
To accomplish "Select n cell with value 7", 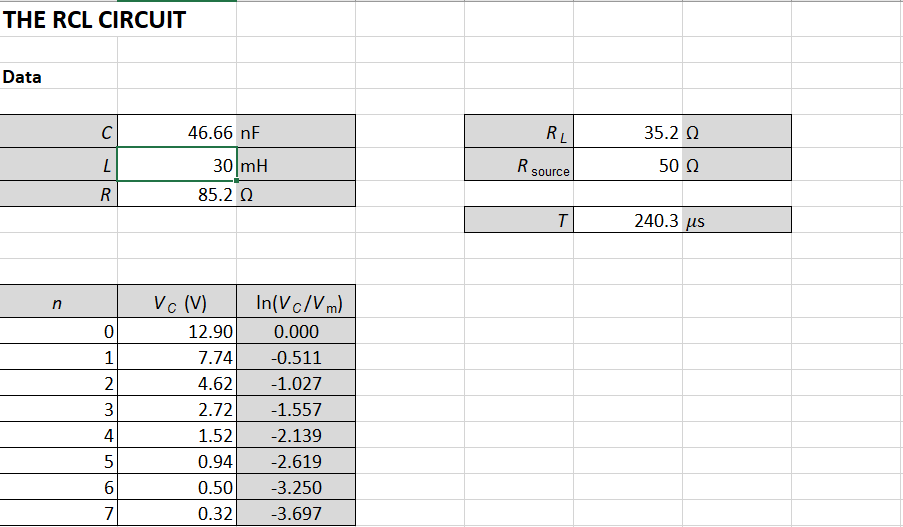I will (x=58, y=513).
